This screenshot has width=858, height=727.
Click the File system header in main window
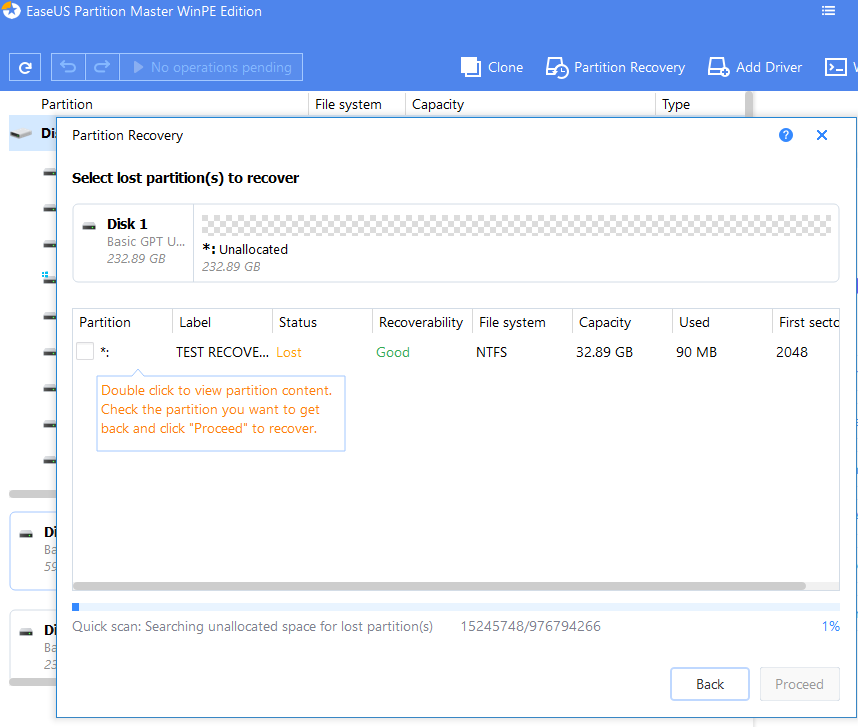pos(348,104)
